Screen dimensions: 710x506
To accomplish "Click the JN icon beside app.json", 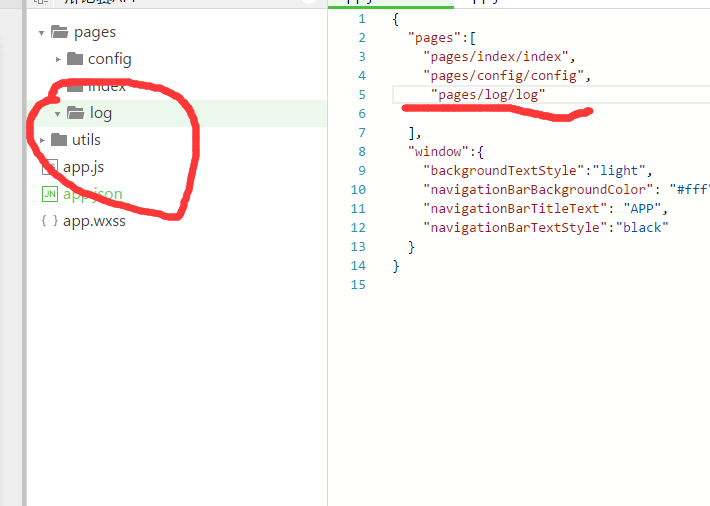I will pos(50,194).
